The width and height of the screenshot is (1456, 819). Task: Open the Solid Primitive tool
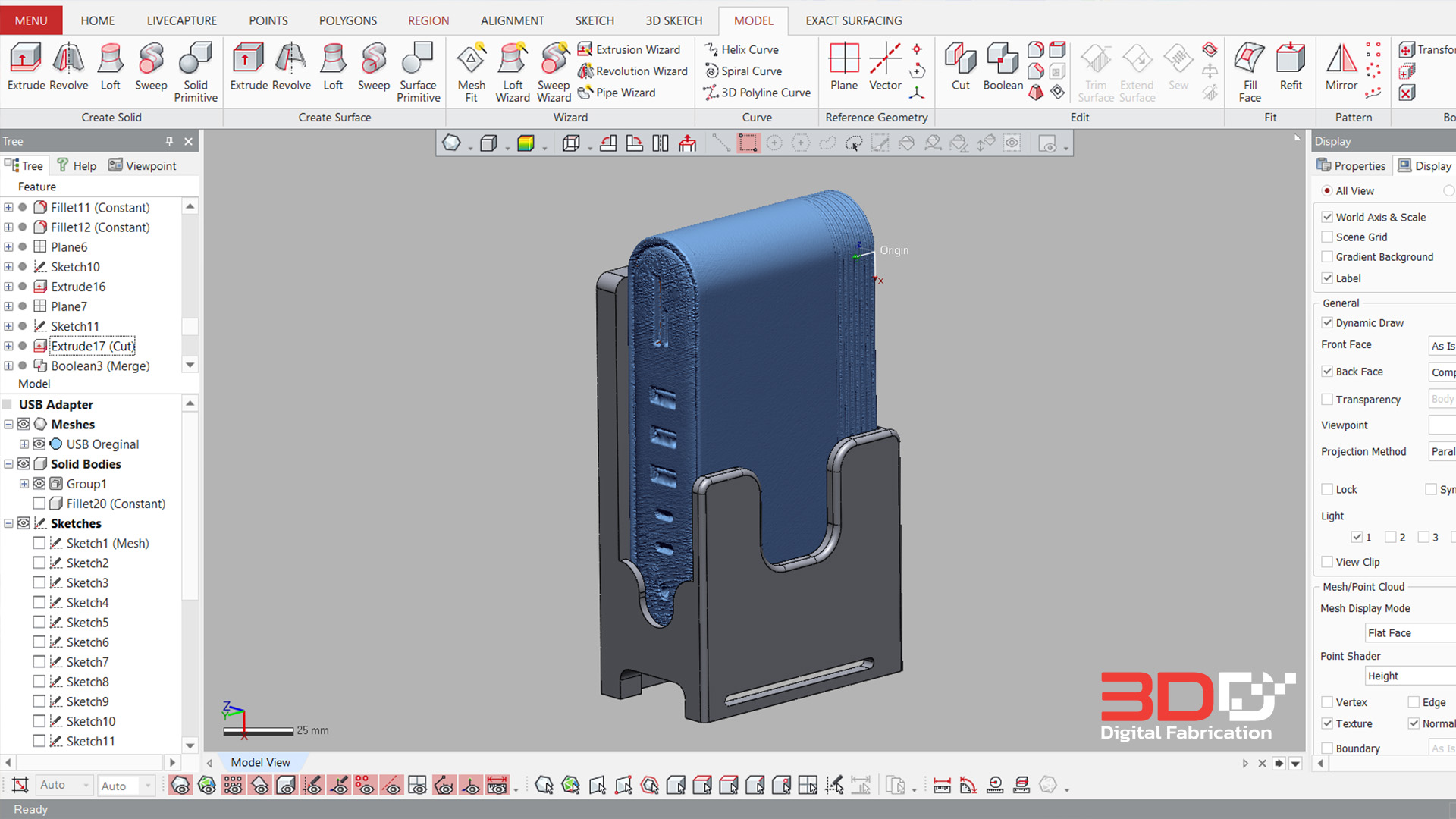pos(196,72)
